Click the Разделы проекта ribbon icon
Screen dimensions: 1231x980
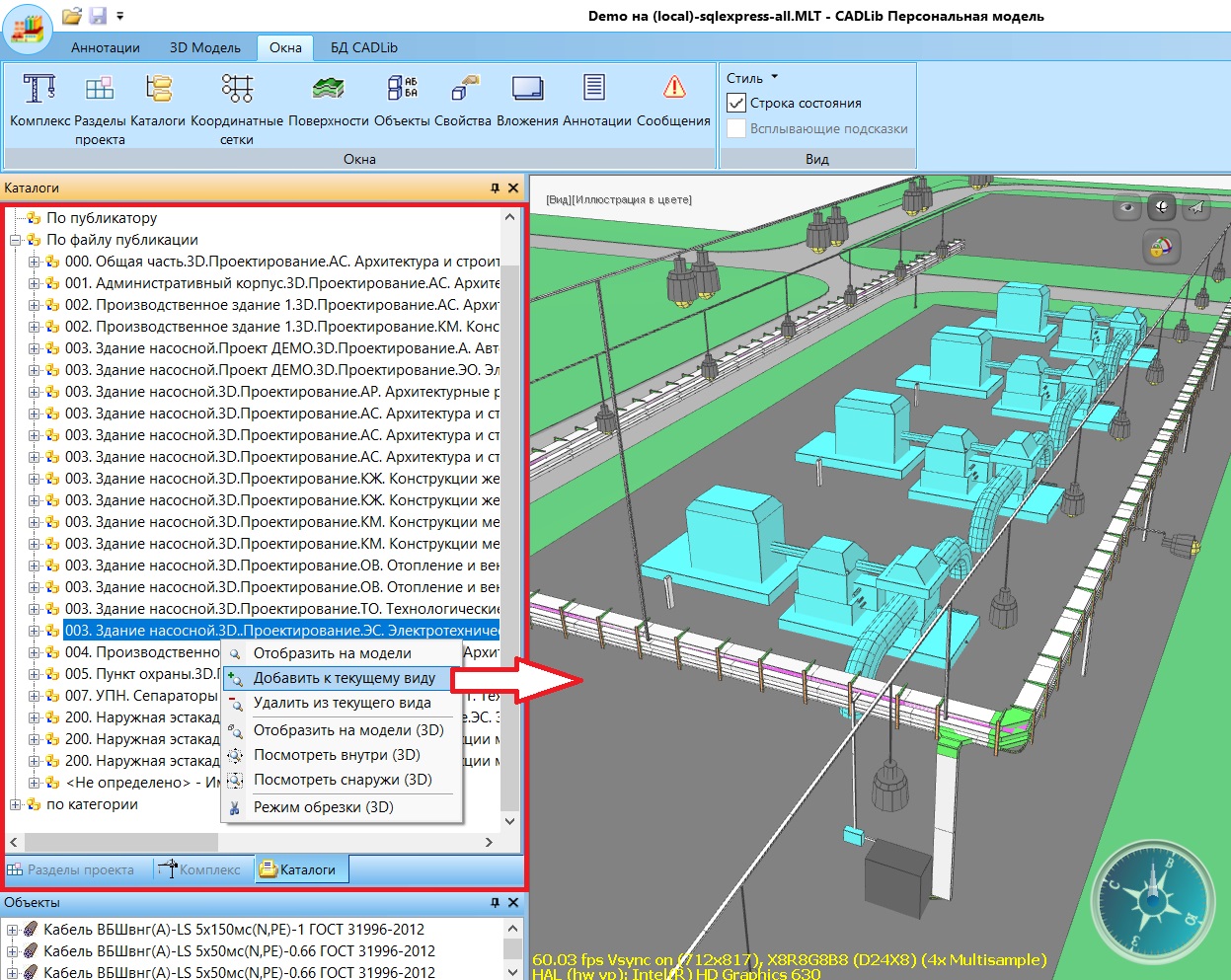click(x=100, y=89)
